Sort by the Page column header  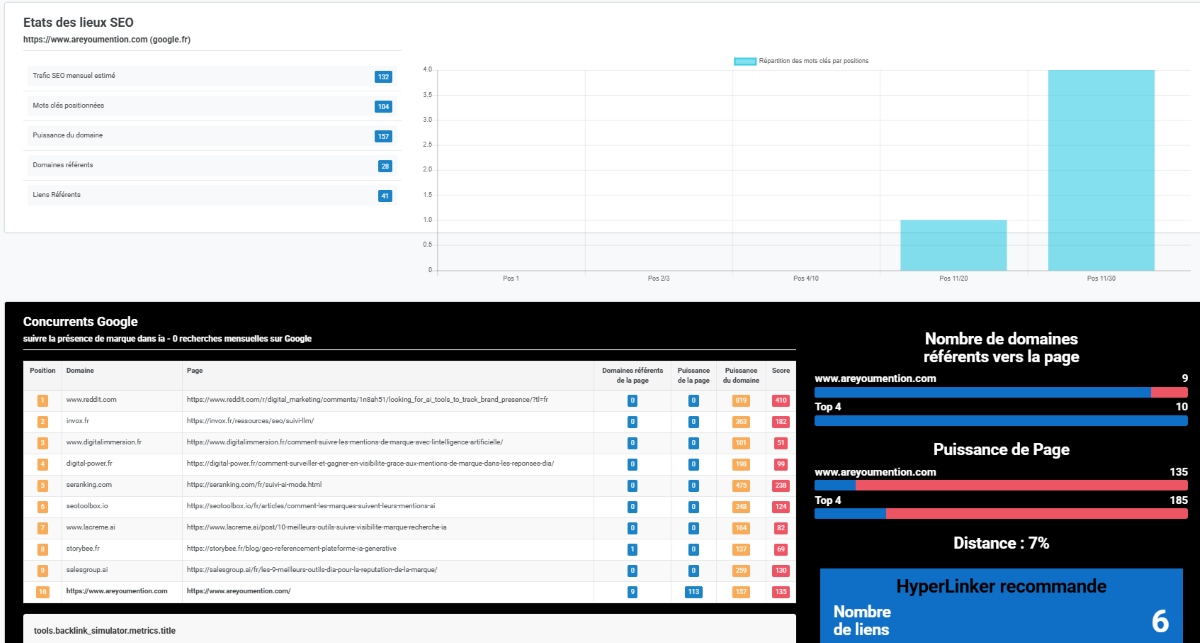coord(195,370)
